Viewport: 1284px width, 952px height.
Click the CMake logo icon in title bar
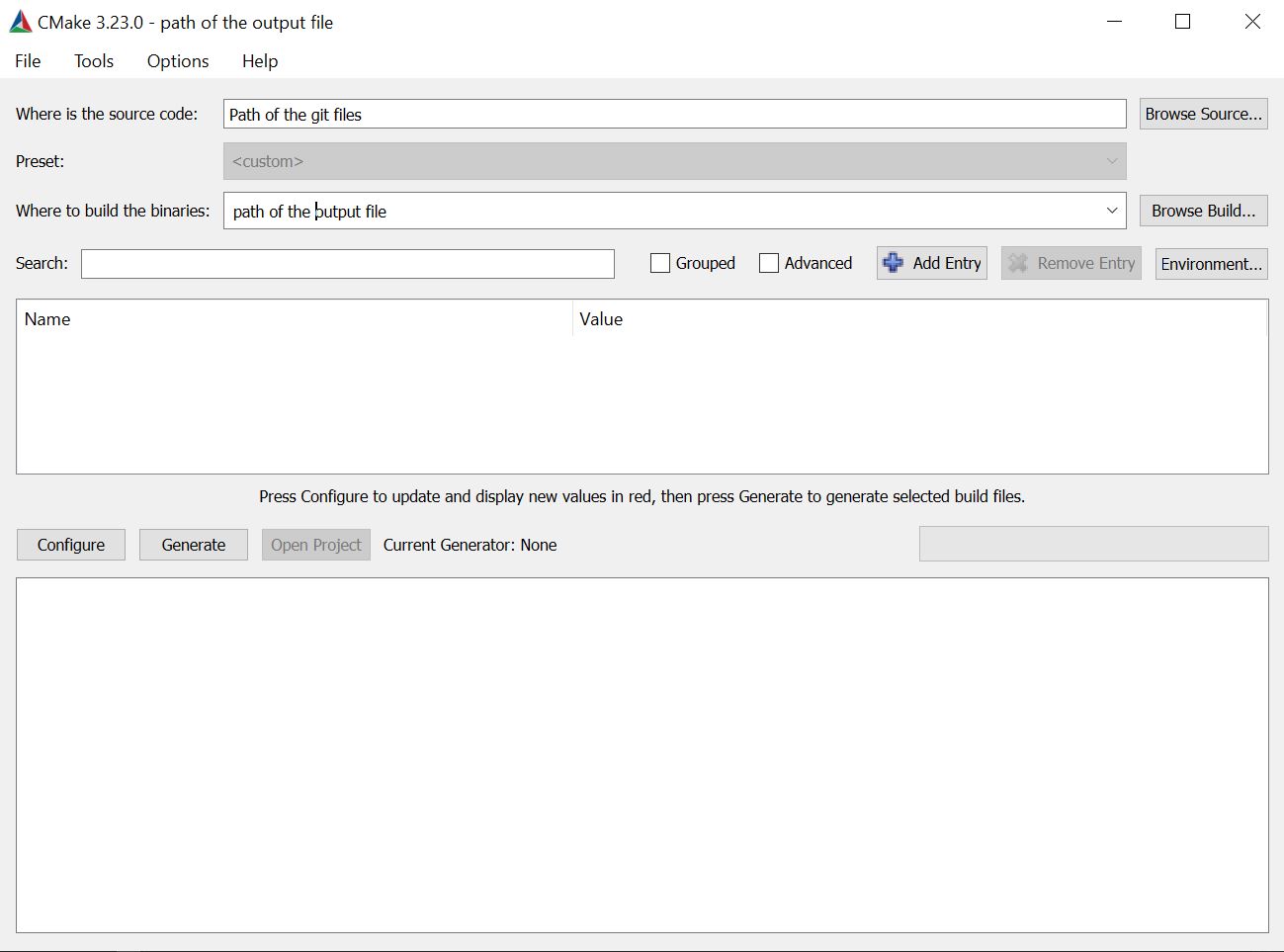pyautogui.click(x=20, y=22)
